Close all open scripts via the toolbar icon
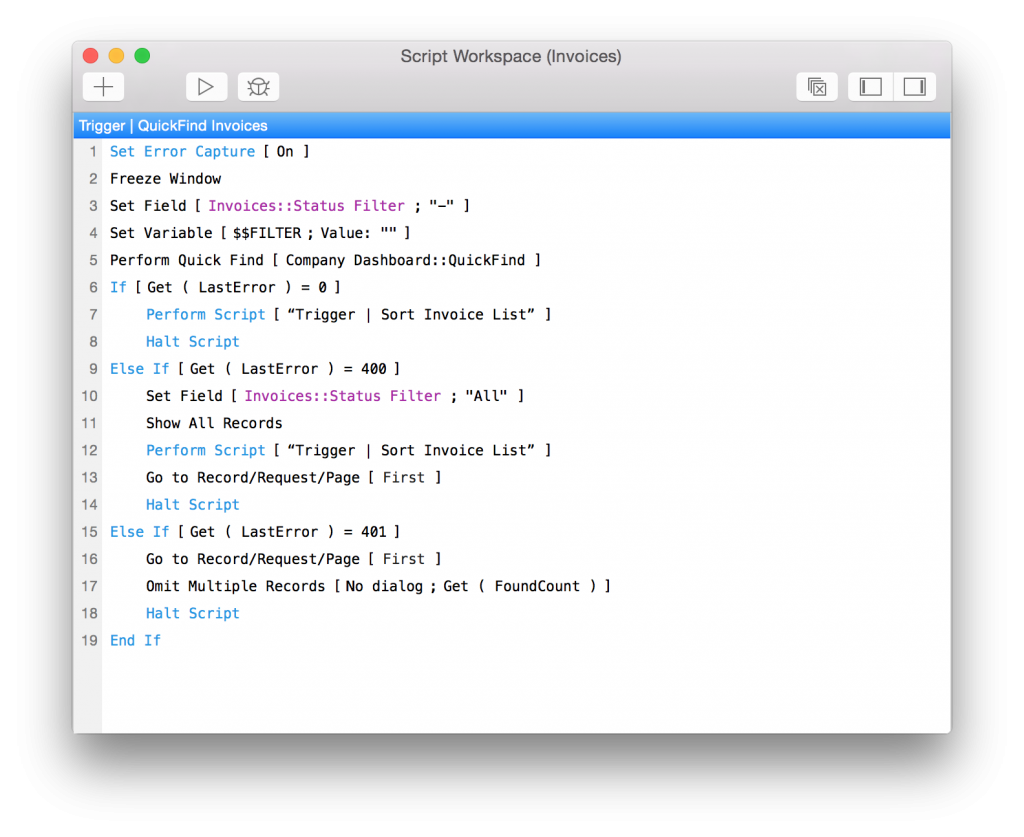1024x837 pixels. click(817, 87)
